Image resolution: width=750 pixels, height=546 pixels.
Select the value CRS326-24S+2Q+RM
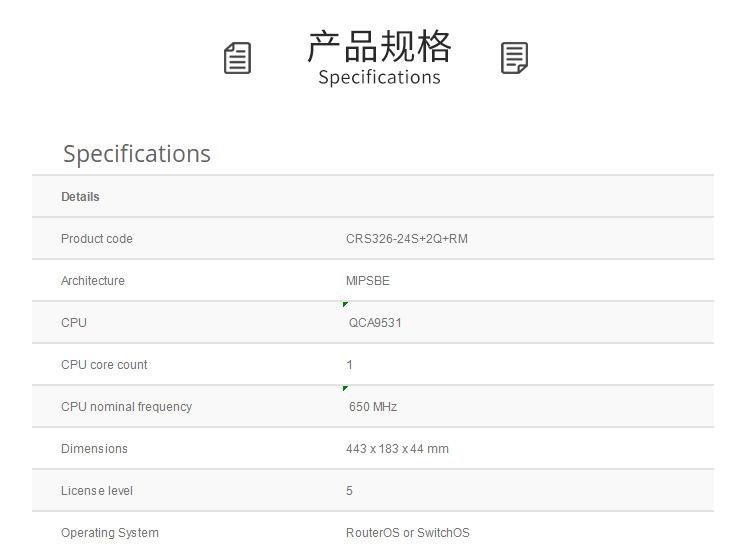point(407,239)
